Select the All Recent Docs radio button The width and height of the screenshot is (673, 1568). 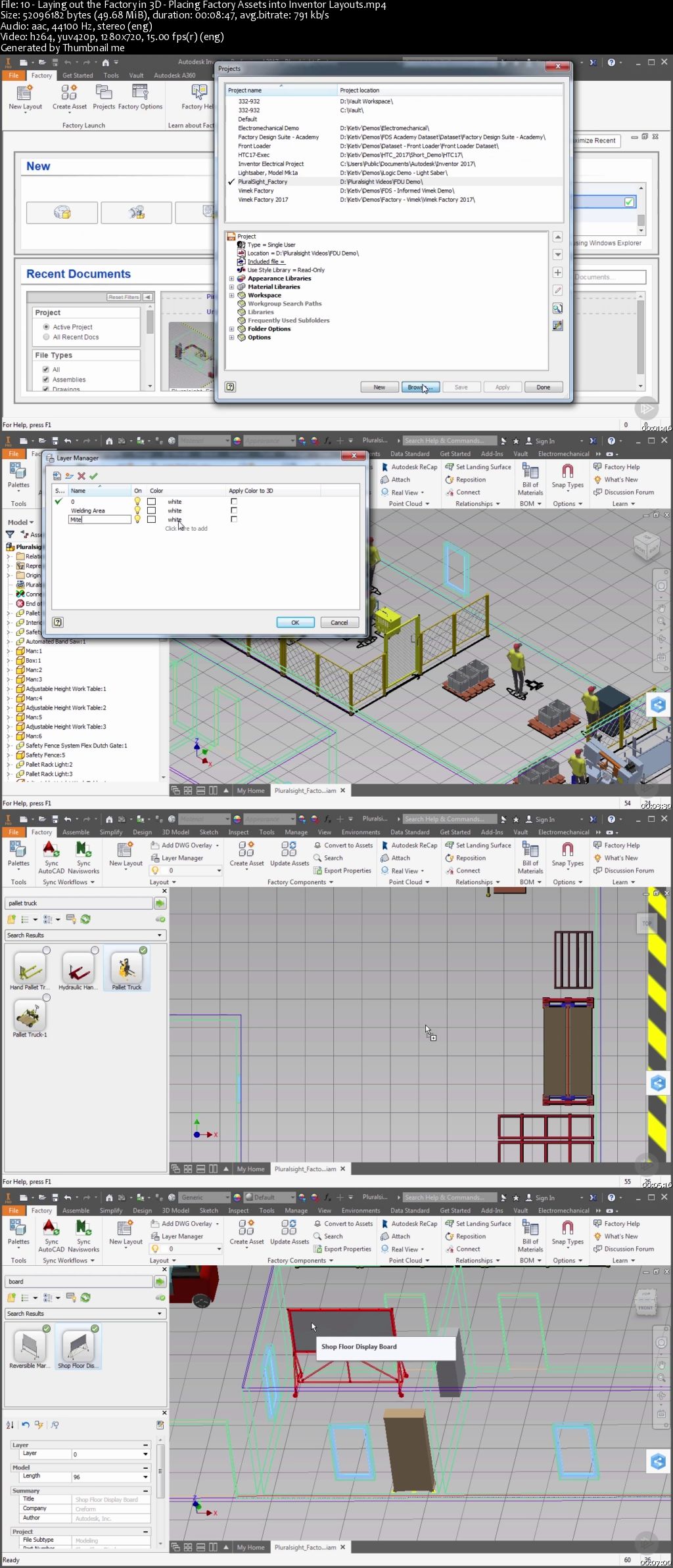[46, 337]
